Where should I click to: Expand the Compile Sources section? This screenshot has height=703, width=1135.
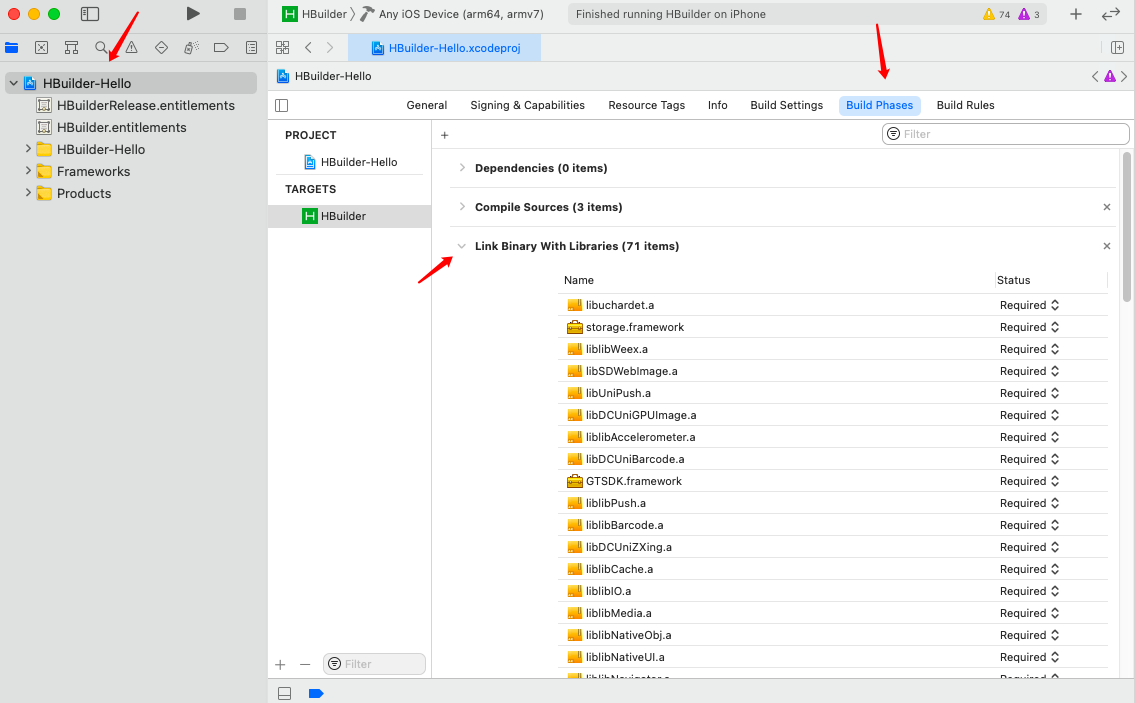coord(462,207)
